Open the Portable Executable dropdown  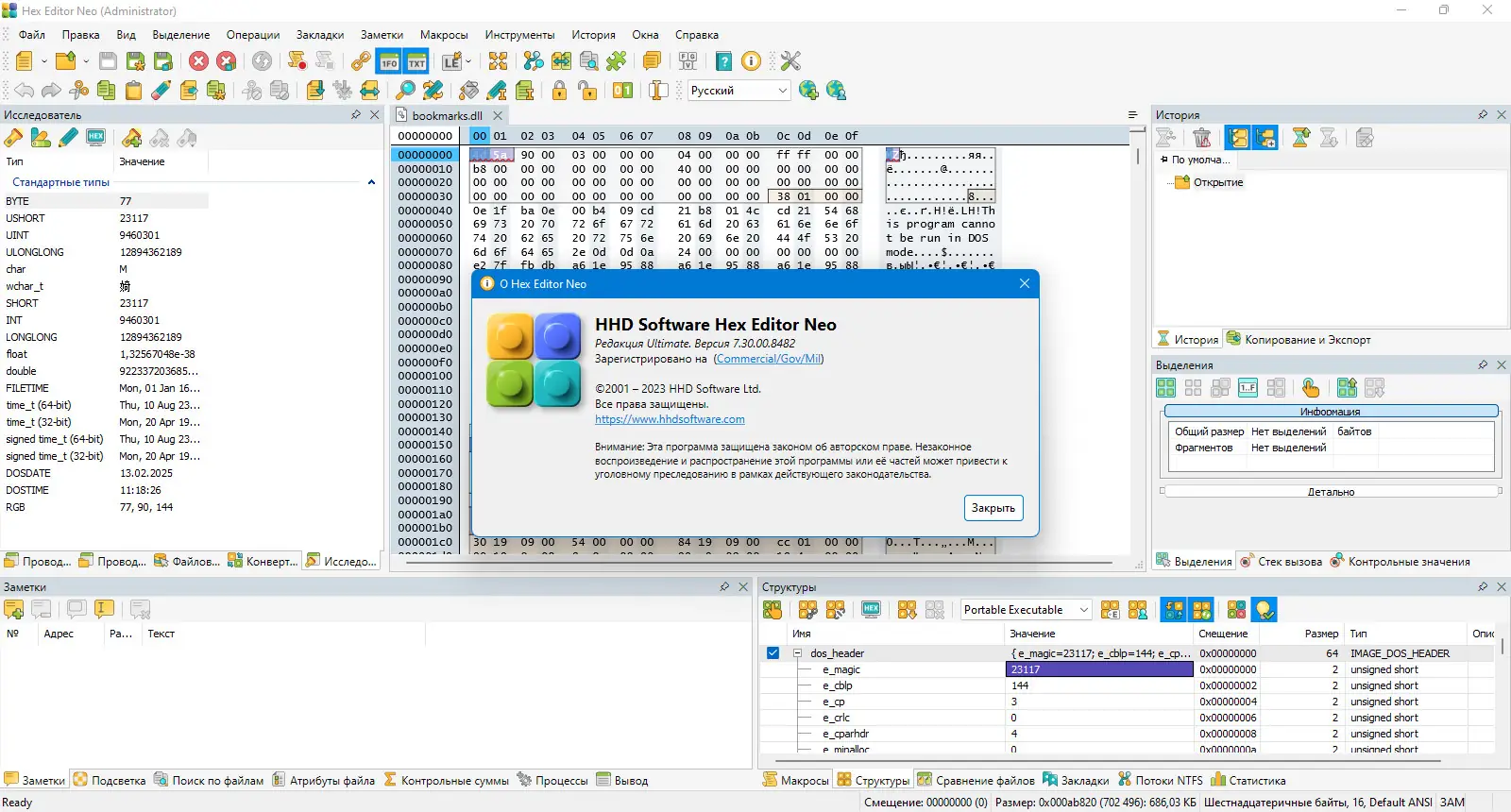(x=1026, y=610)
